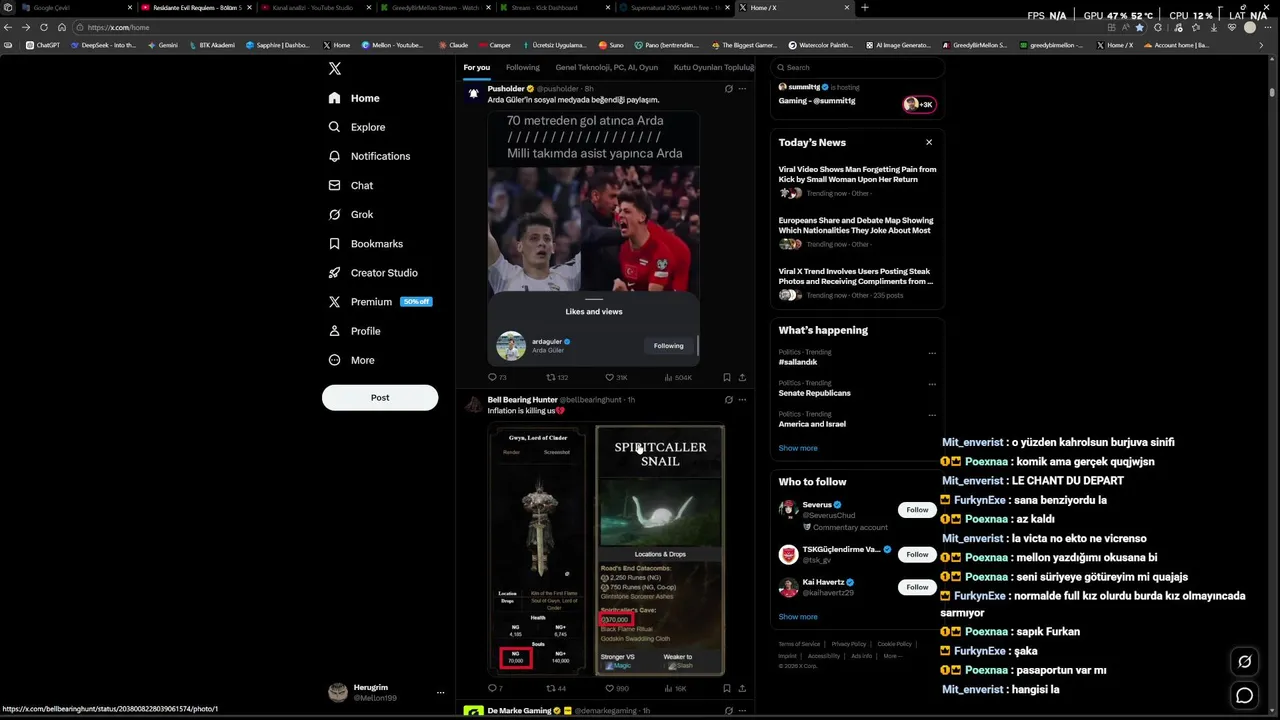1280x720 pixels.
Task: Bookmark Pusholder's post
Action: tap(727, 377)
